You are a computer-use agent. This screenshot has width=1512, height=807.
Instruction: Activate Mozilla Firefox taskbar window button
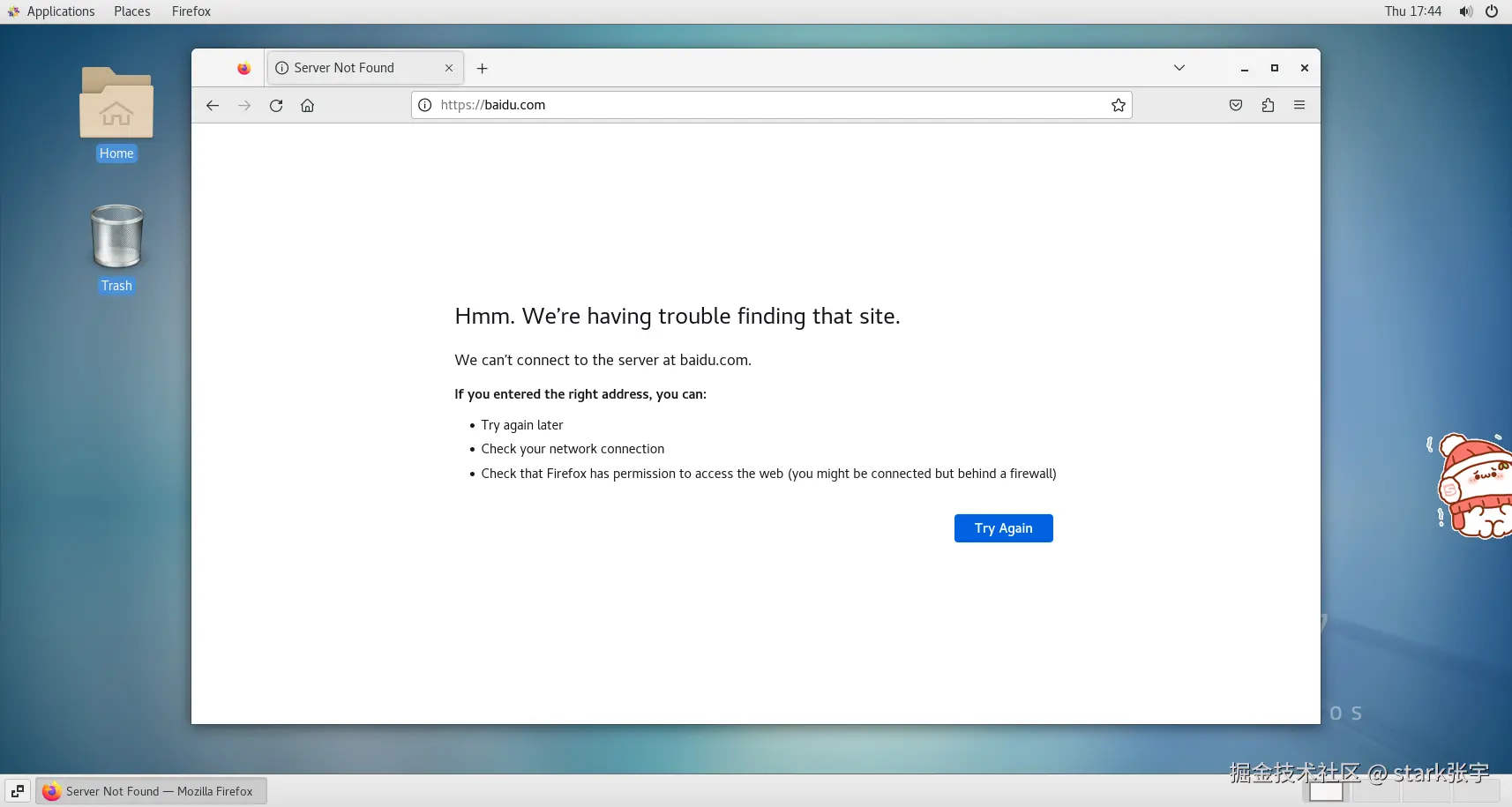[152, 791]
